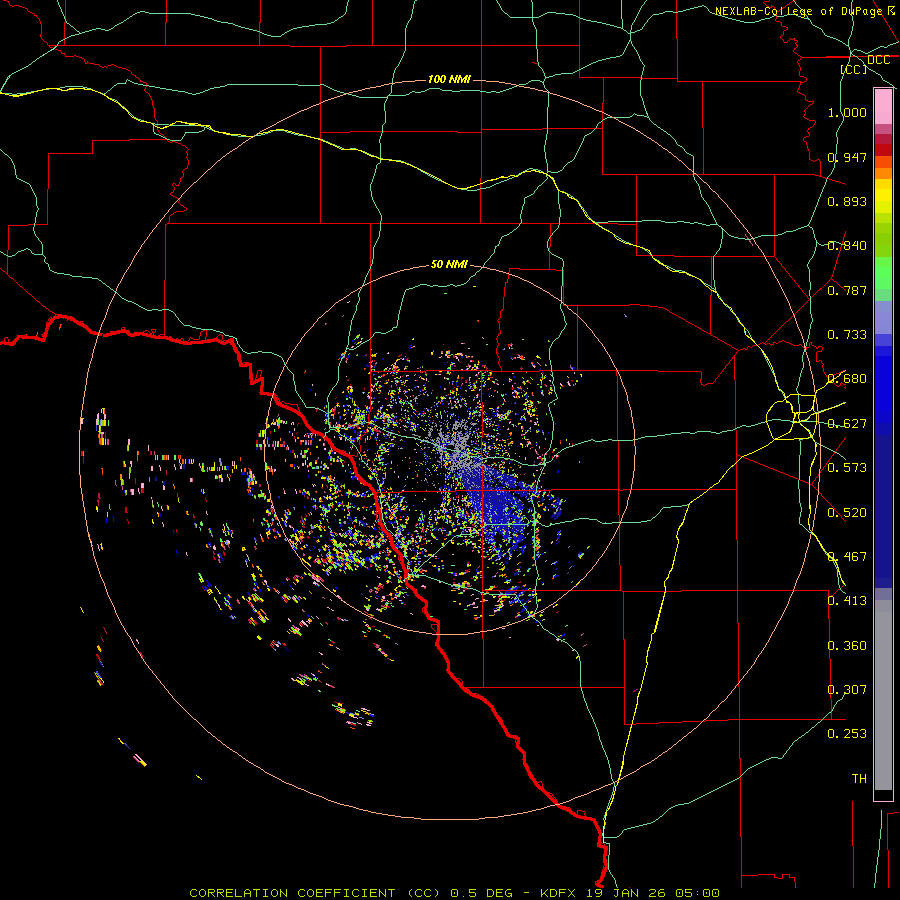The height and width of the screenshot is (900, 900).
Task: Click the 0.680 legend value
Action: coord(847,379)
